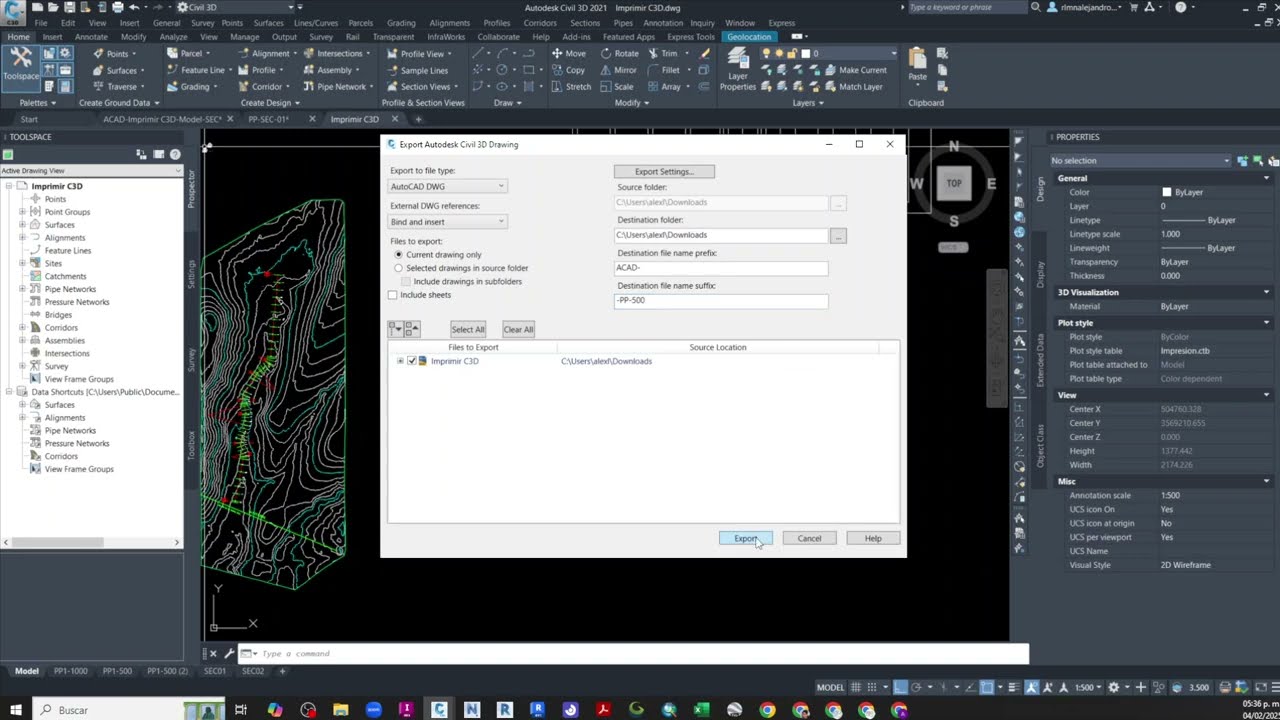Click the Points tool in ribbon

click(111, 54)
